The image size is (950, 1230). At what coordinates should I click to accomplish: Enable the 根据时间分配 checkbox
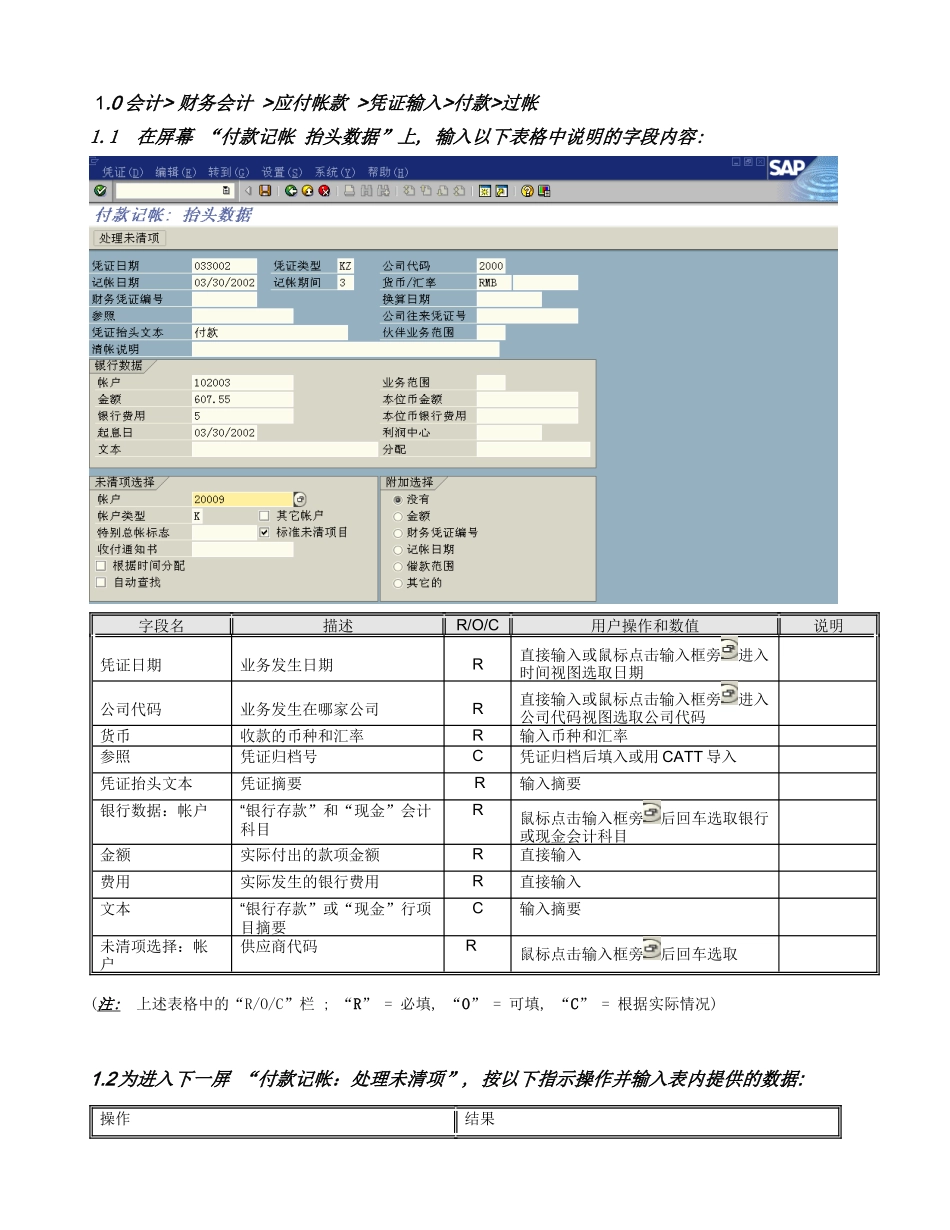100,565
